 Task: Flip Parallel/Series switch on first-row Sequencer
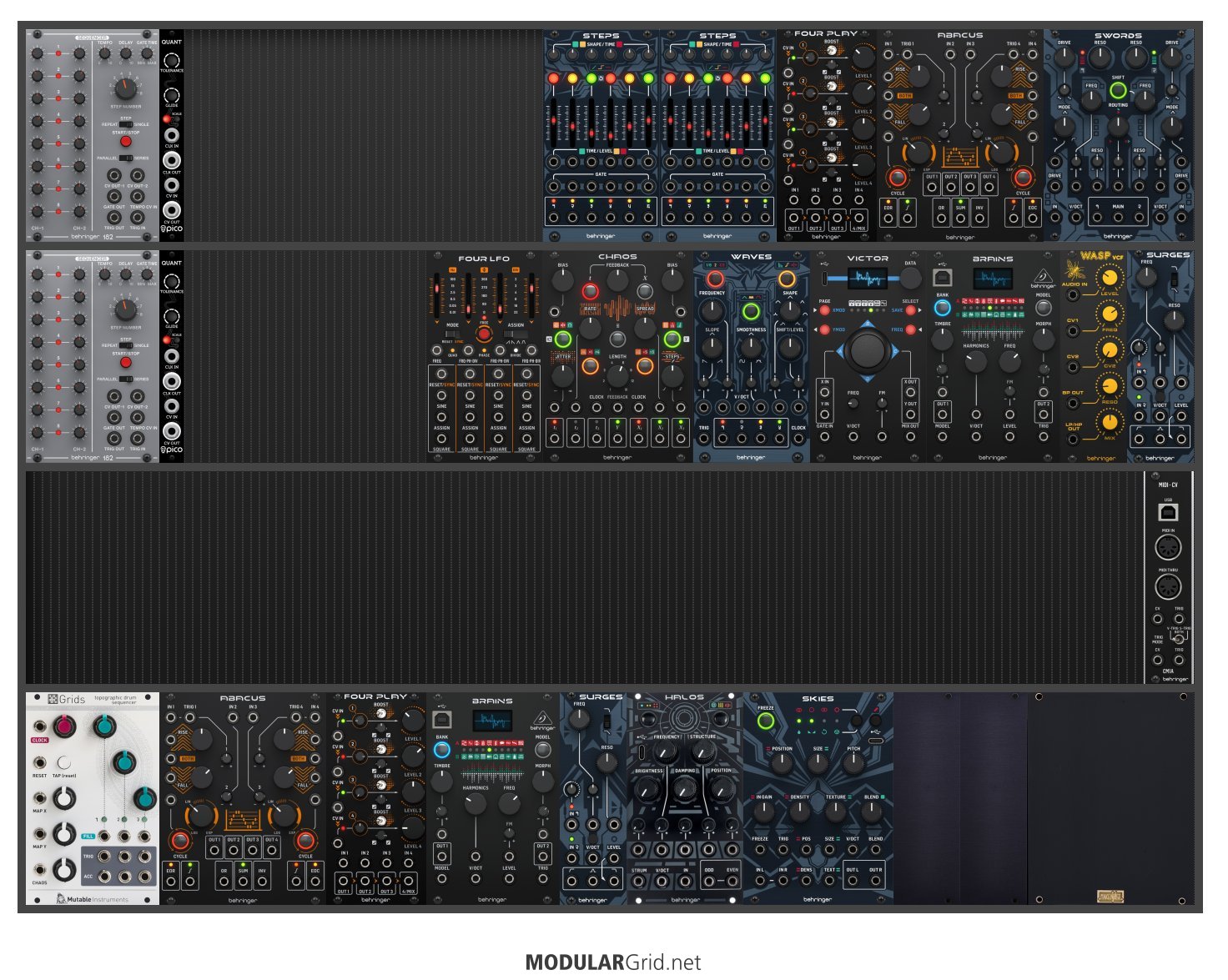pyautogui.click(x=126, y=158)
